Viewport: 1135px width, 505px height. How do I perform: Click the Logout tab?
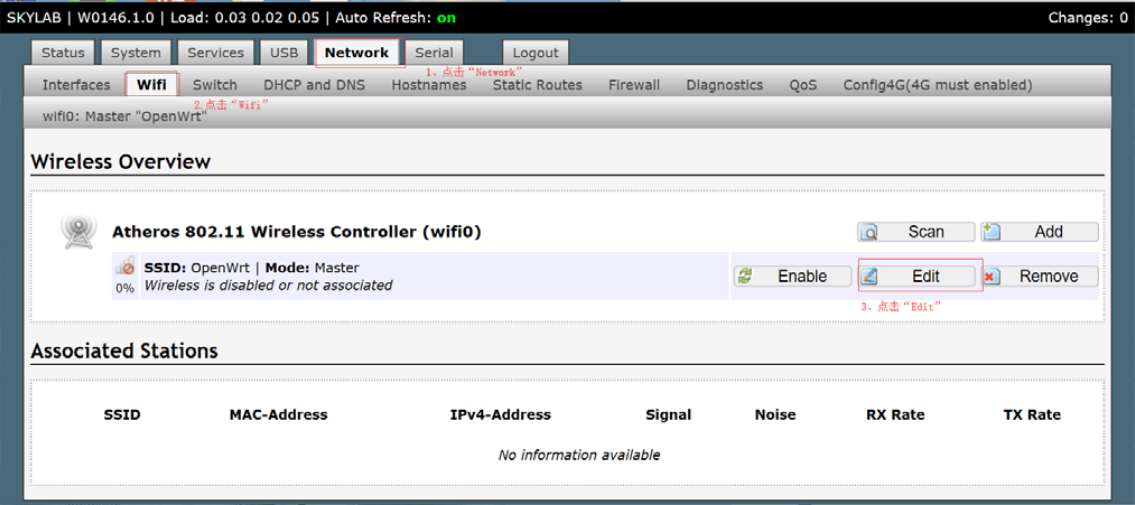[x=535, y=53]
